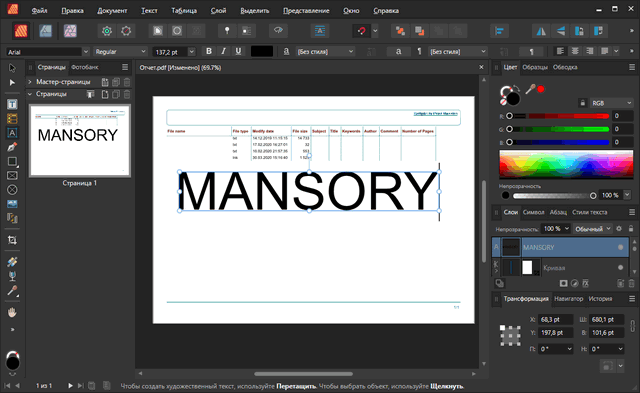Open the Preflight eye icon in toolbar
Screen dimensions: 640x393
pos(278,31)
